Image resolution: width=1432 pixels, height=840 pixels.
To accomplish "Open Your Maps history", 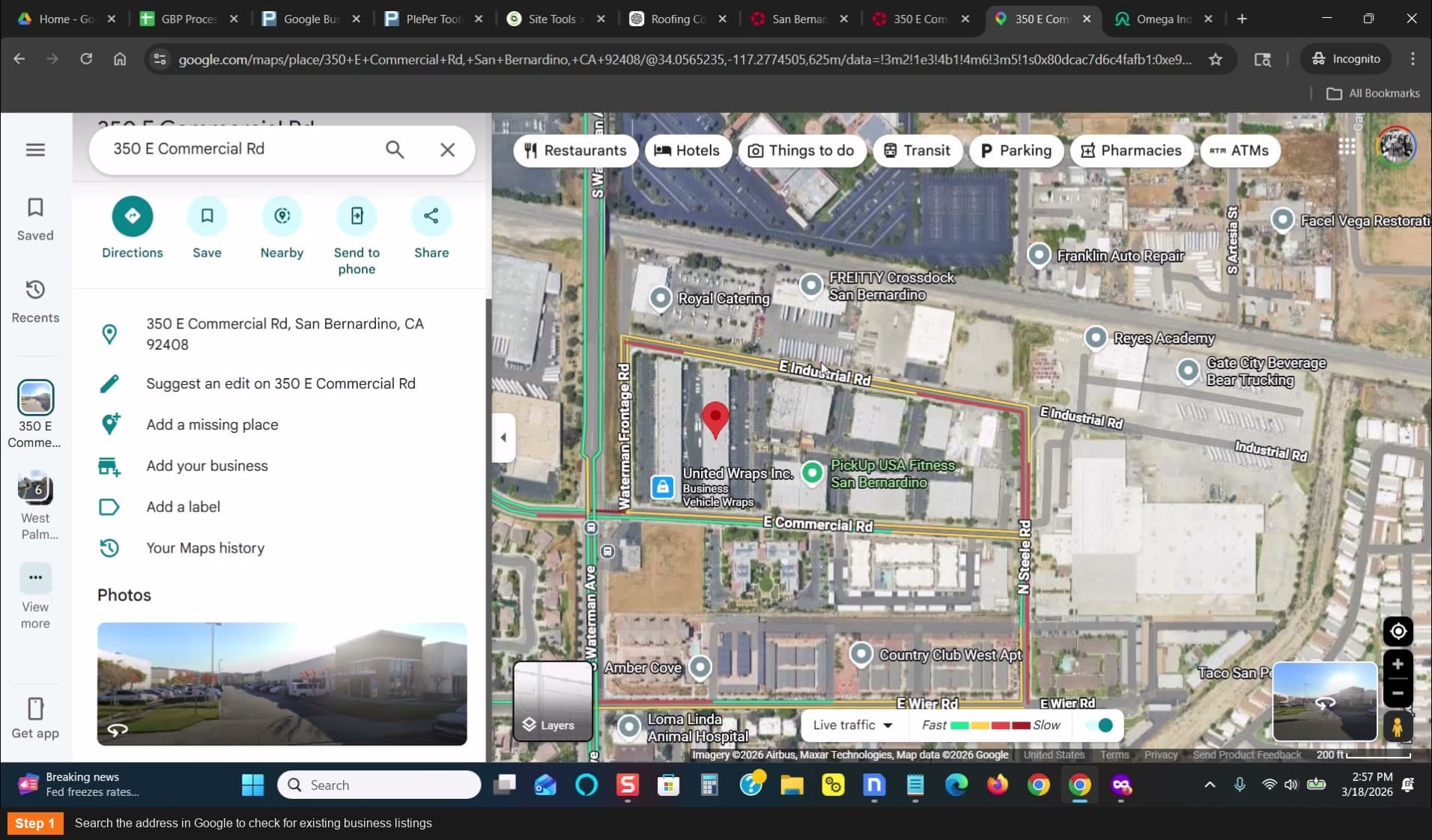I will pyautogui.click(x=280, y=548).
